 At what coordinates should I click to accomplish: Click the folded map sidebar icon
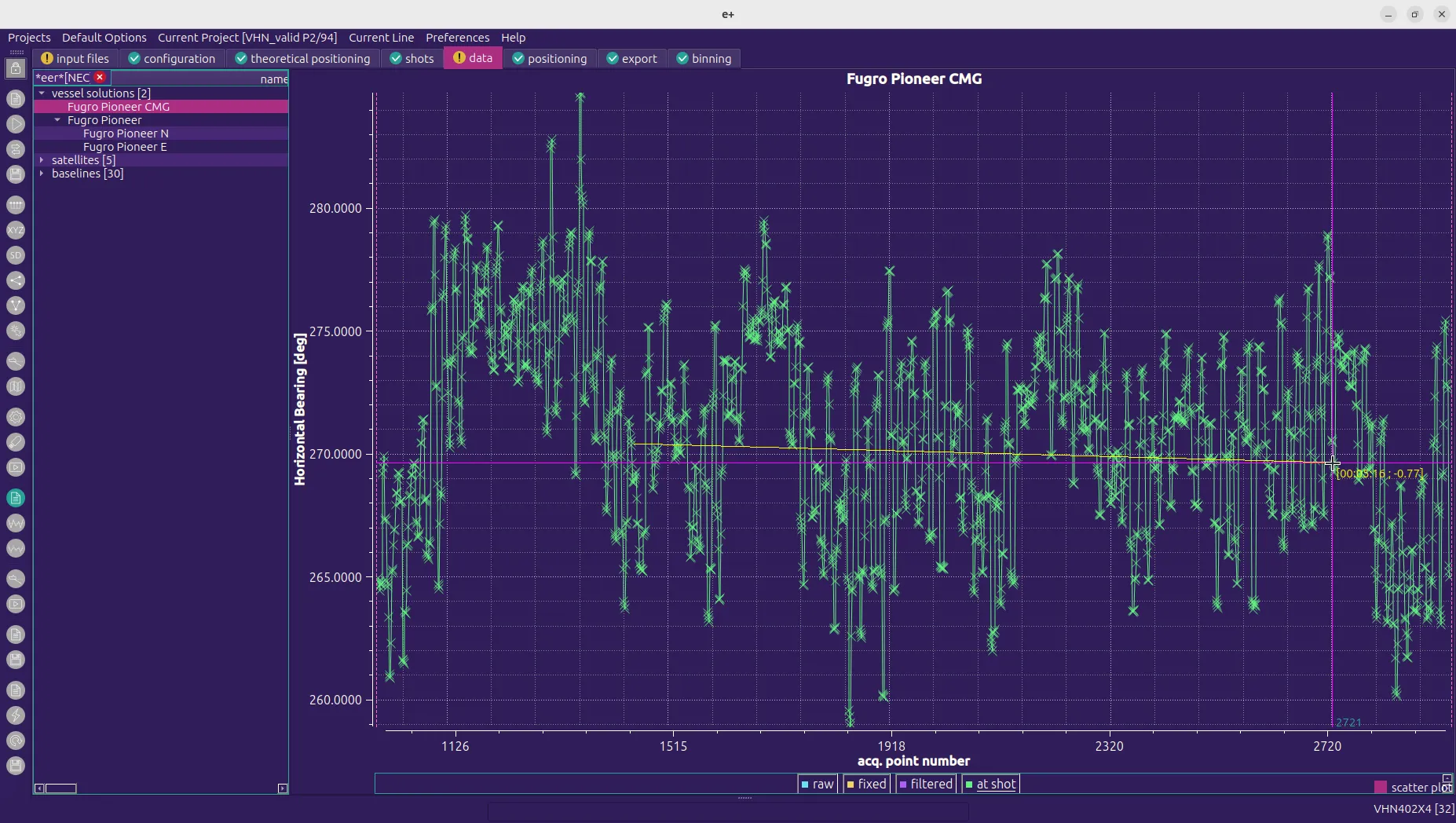pyautogui.click(x=16, y=386)
